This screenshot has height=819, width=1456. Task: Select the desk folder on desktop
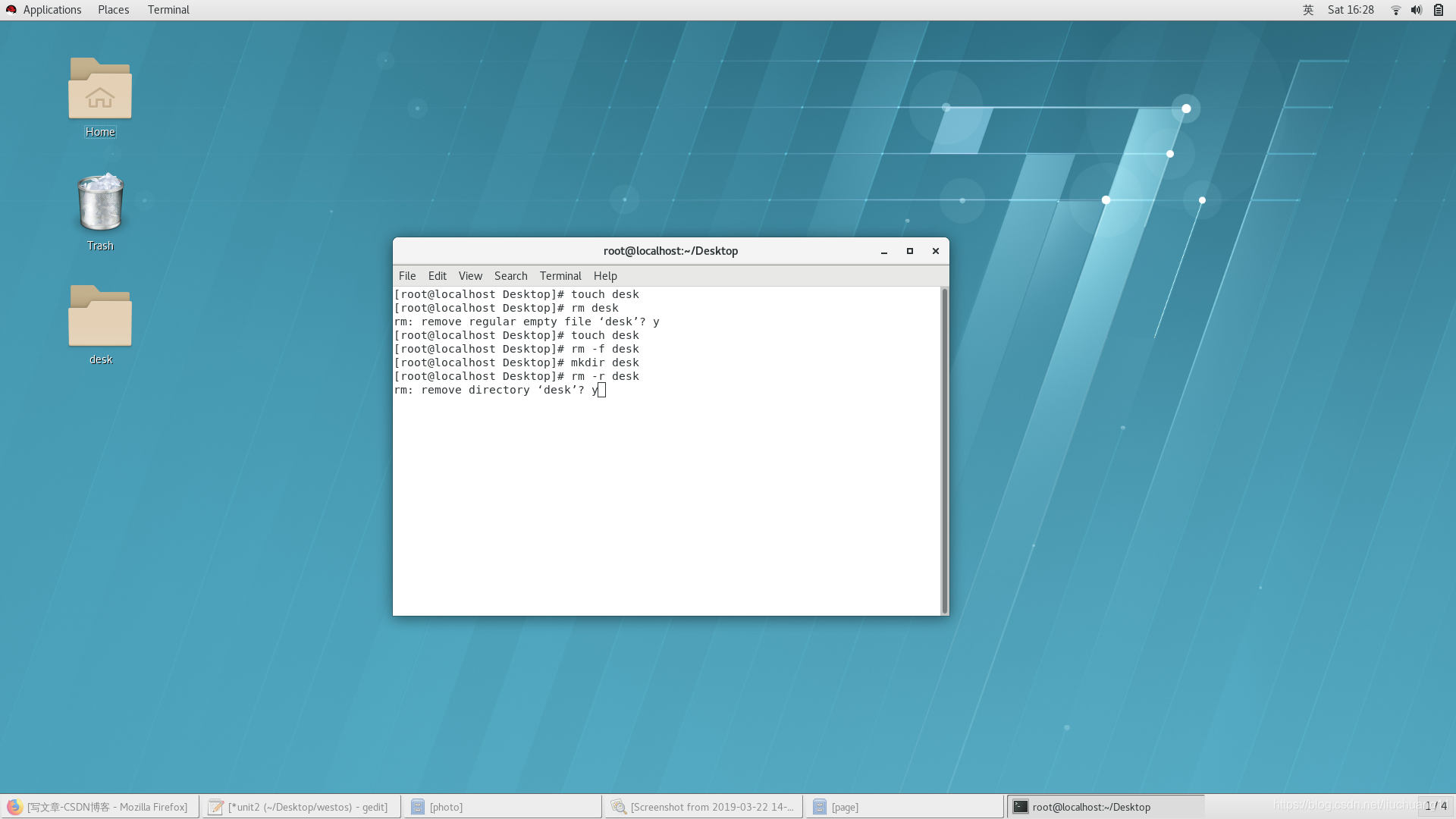[100, 316]
